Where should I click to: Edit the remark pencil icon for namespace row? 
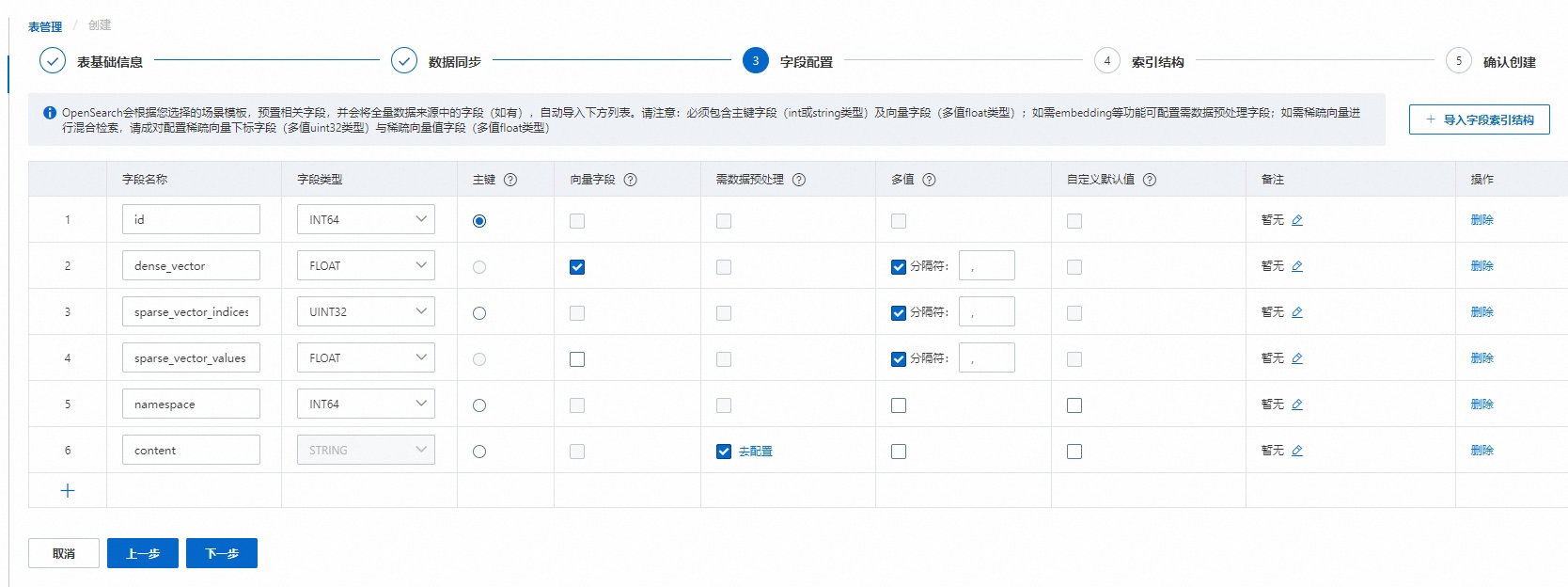click(x=1297, y=405)
